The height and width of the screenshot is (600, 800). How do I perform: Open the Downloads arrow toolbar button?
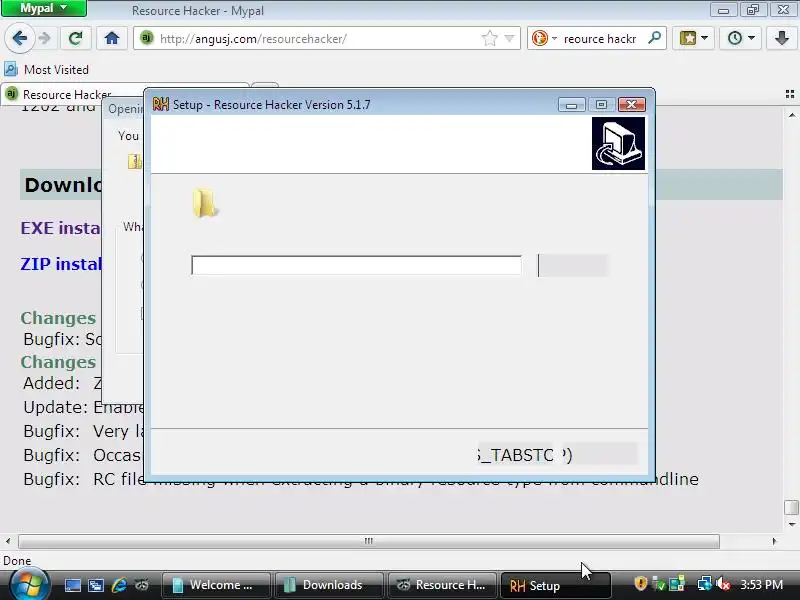click(x=782, y=38)
